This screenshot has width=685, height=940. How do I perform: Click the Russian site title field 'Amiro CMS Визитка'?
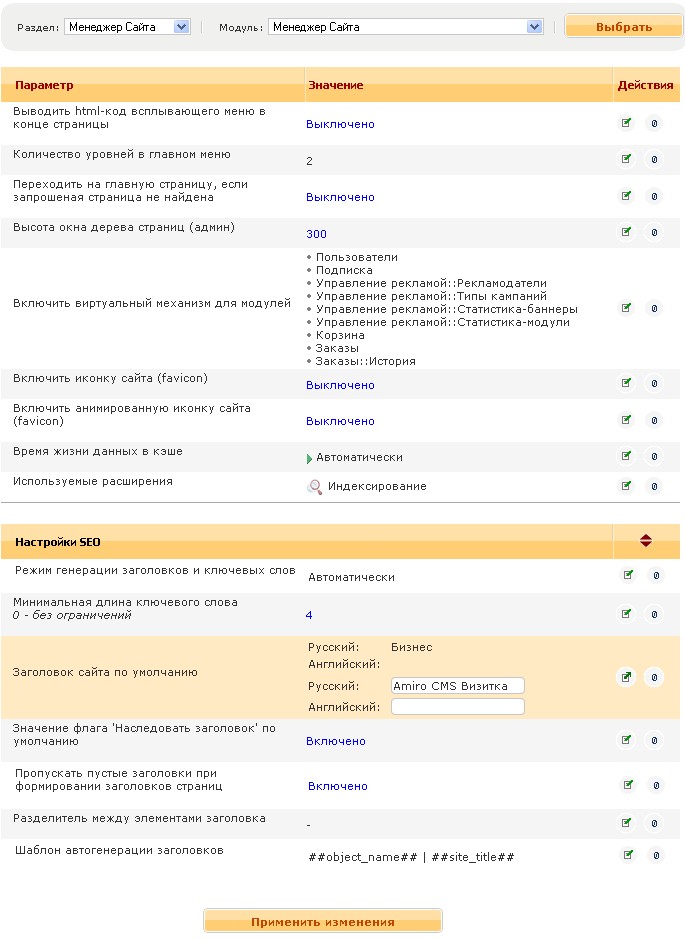(457, 686)
